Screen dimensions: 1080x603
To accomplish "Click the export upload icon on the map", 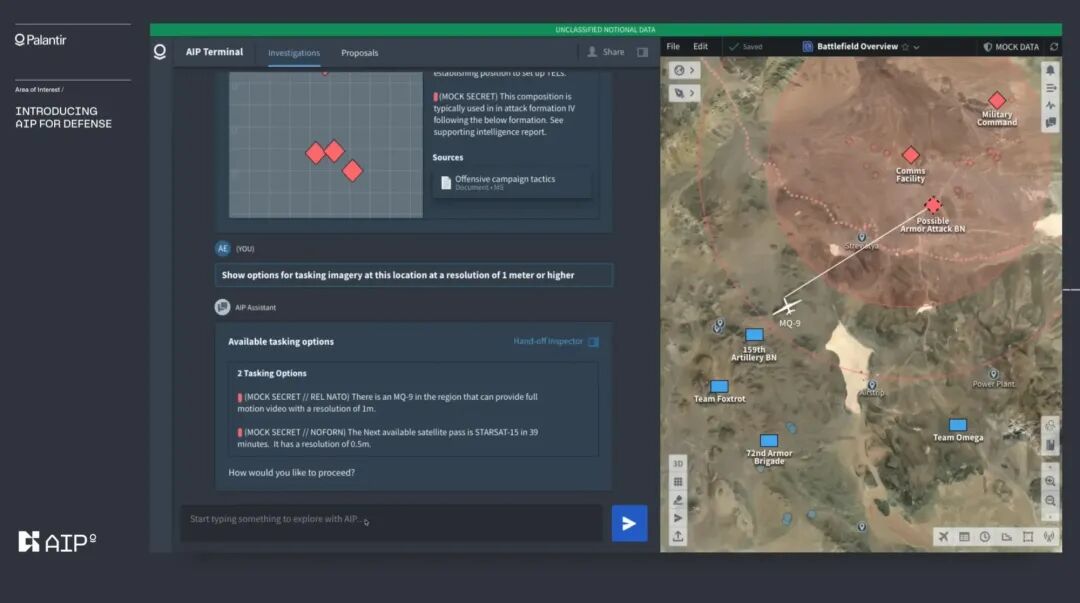I will [678, 536].
